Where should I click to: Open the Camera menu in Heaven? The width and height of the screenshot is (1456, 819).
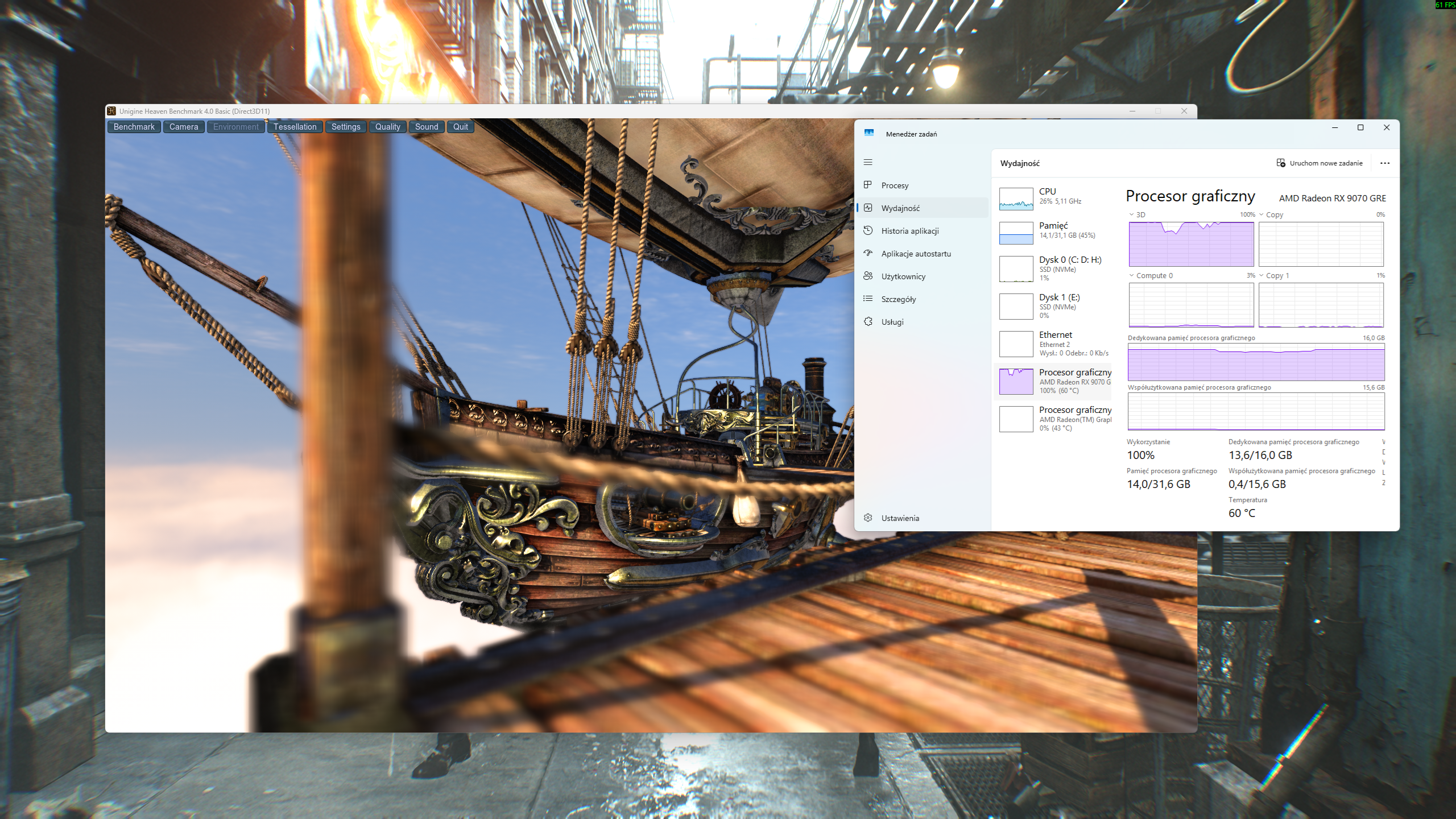pyautogui.click(x=184, y=127)
